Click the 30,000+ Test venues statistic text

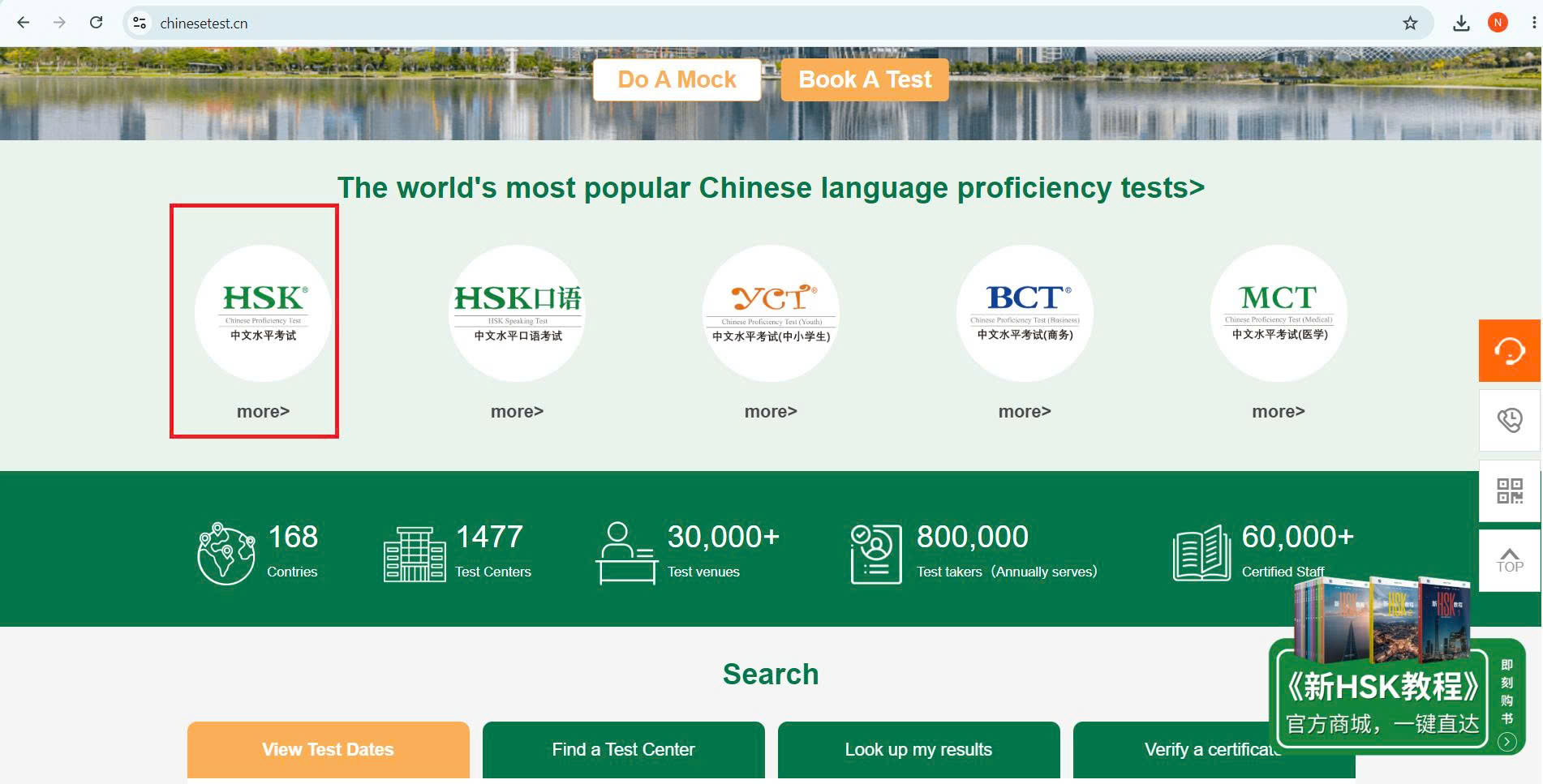tap(724, 551)
